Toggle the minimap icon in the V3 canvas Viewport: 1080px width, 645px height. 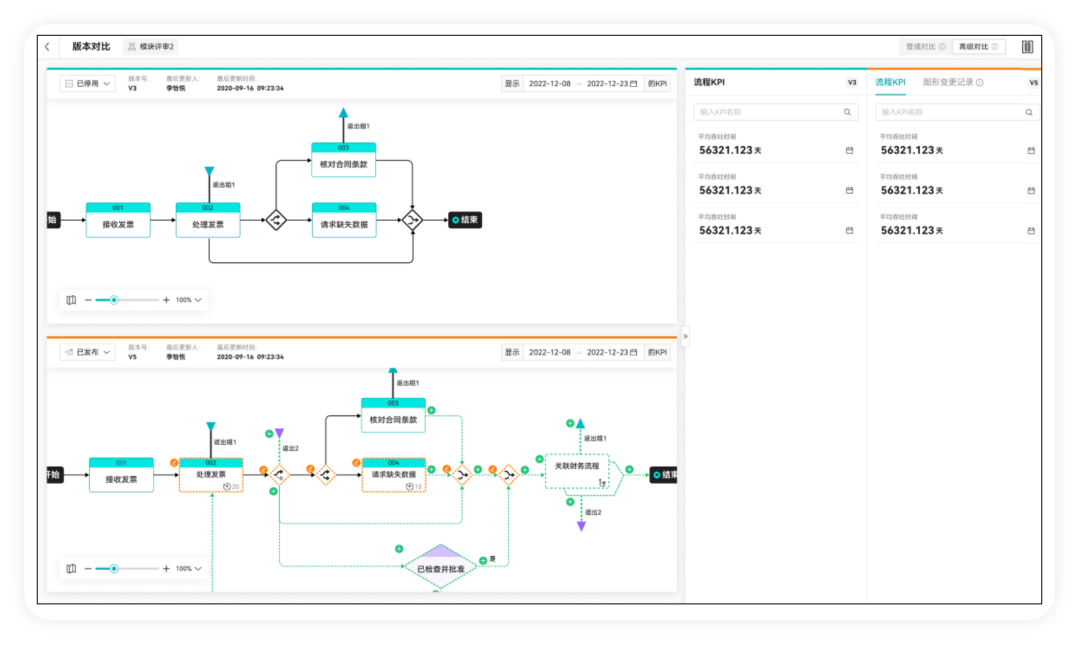click(x=71, y=300)
